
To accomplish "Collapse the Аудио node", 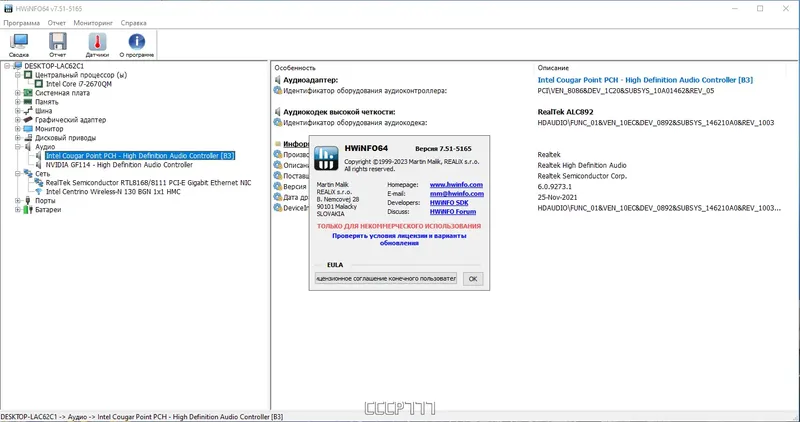I will pos(18,147).
